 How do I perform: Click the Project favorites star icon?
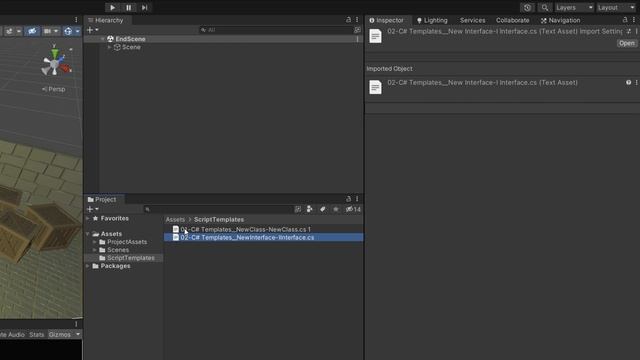(336, 209)
